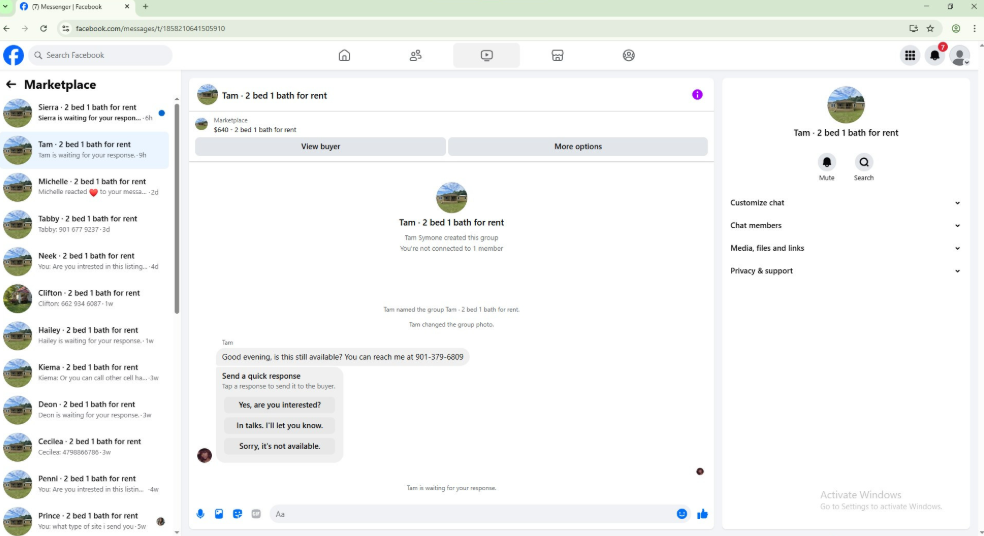984x536 pixels.
Task: Click the sender avatar beside quick responses
Action: 205,455
